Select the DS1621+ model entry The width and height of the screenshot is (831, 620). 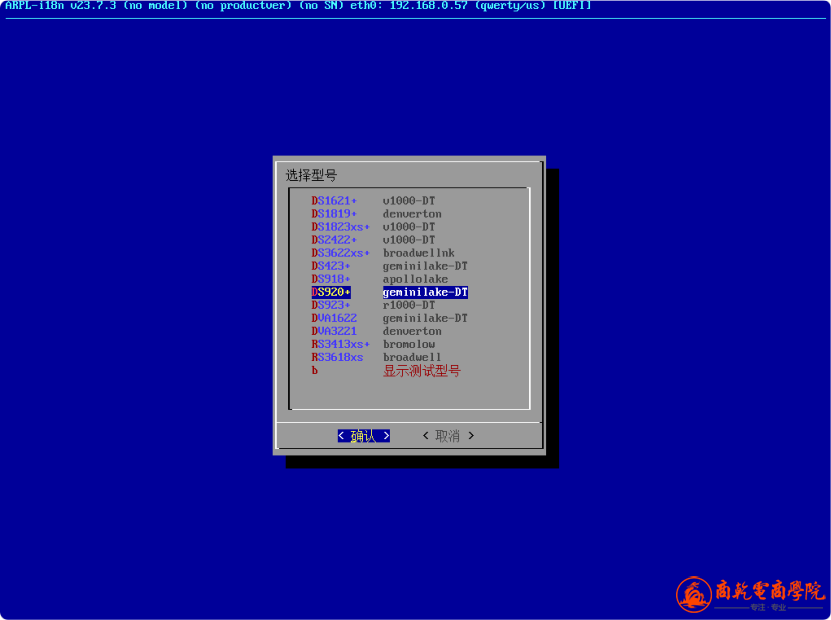373,201
